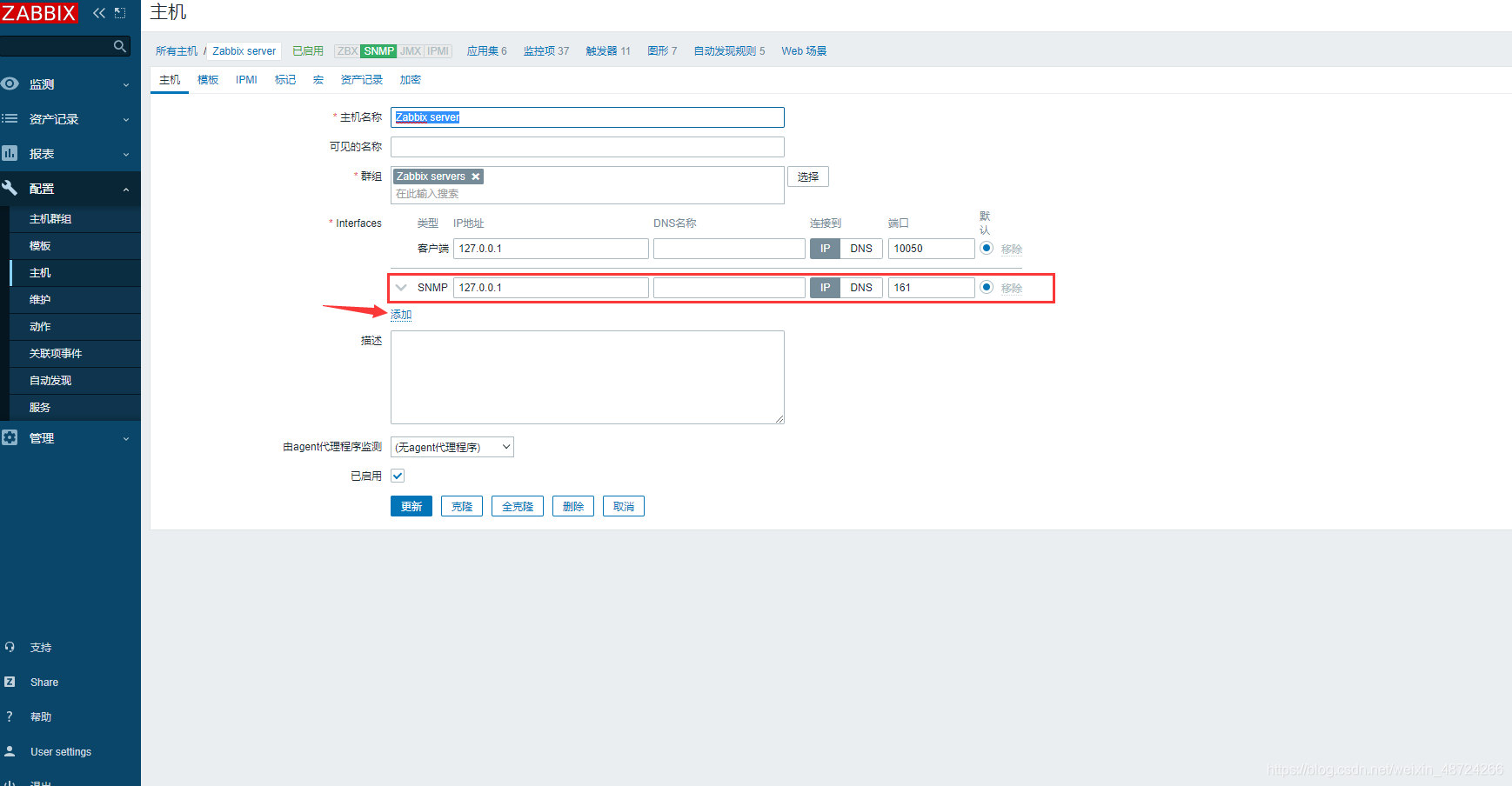Click the 选择 group button
The image size is (1512, 786).
coord(808,177)
